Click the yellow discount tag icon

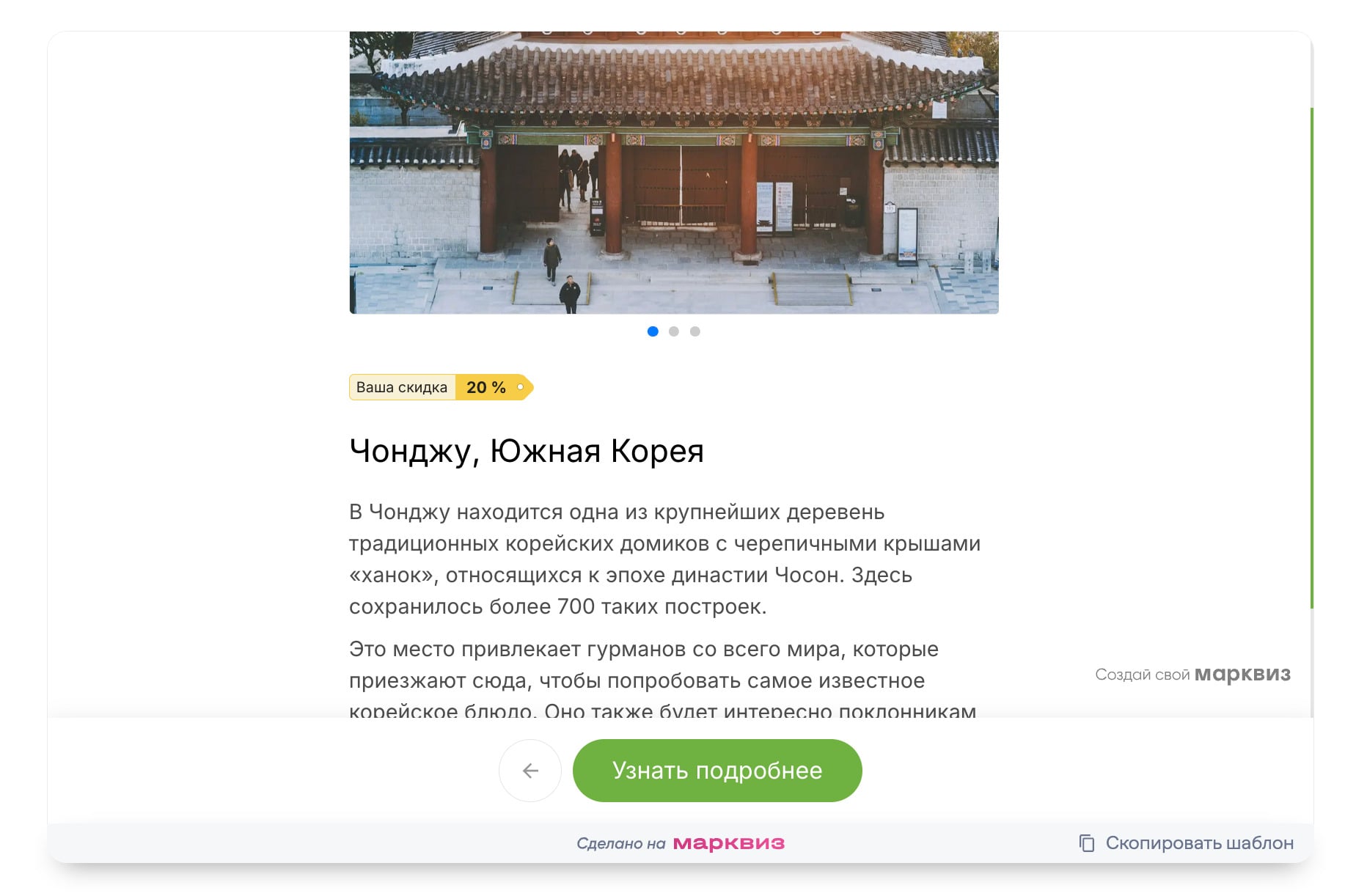pos(440,387)
